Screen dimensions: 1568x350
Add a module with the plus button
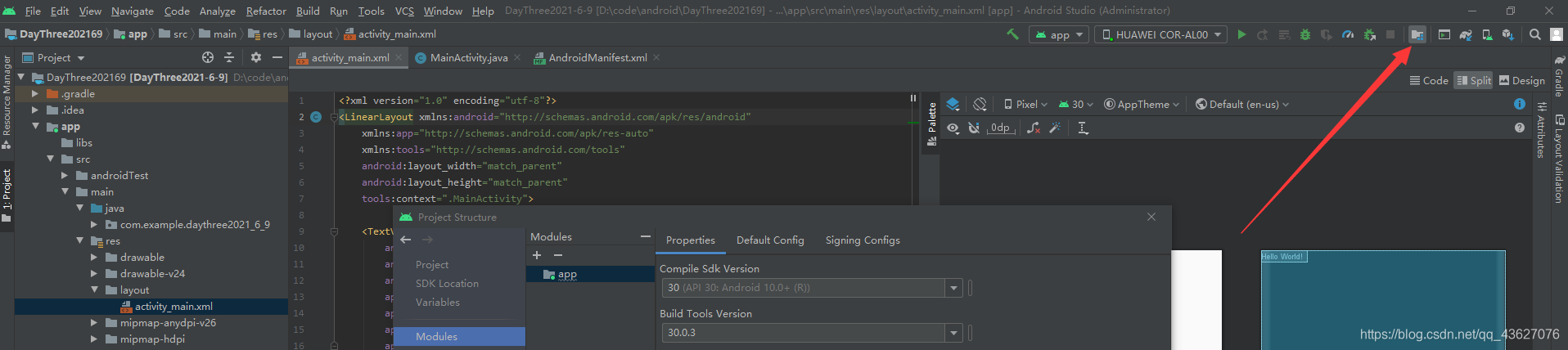pyautogui.click(x=537, y=256)
